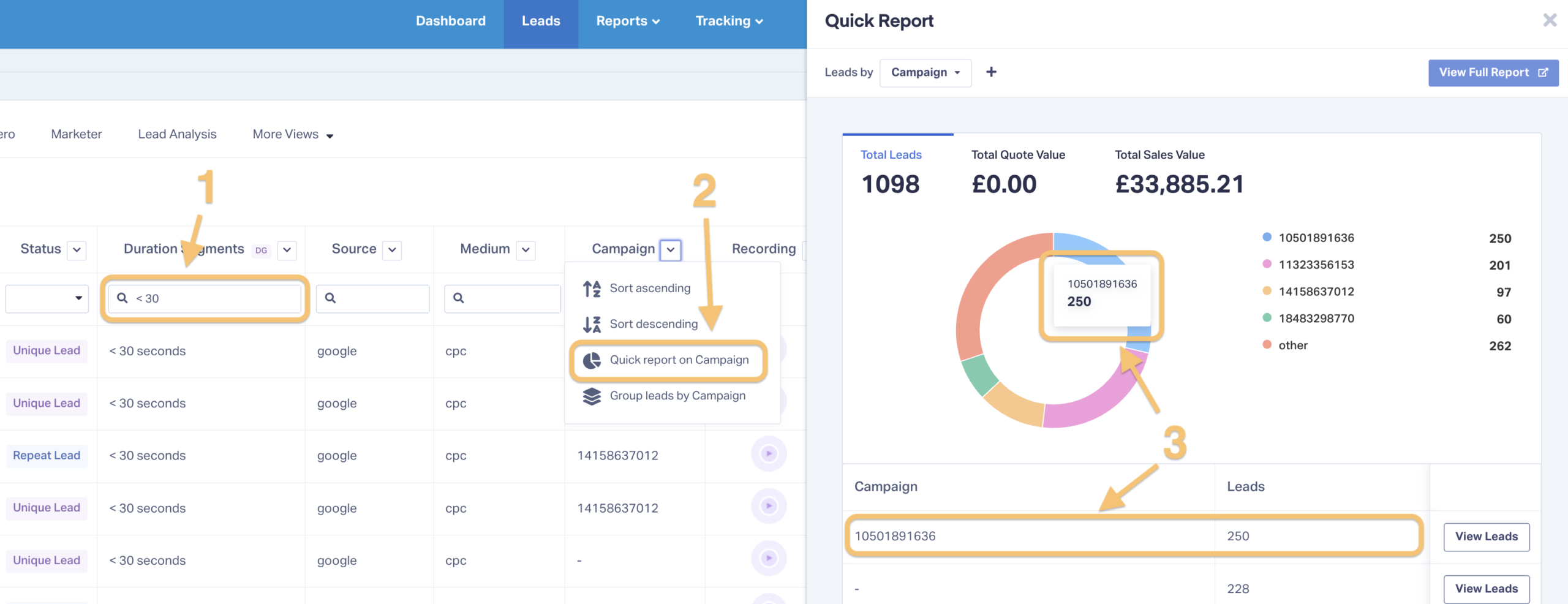
Task: Click the layers icon for Group leads by Campaign
Action: pyautogui.click(x=592, y=396)
